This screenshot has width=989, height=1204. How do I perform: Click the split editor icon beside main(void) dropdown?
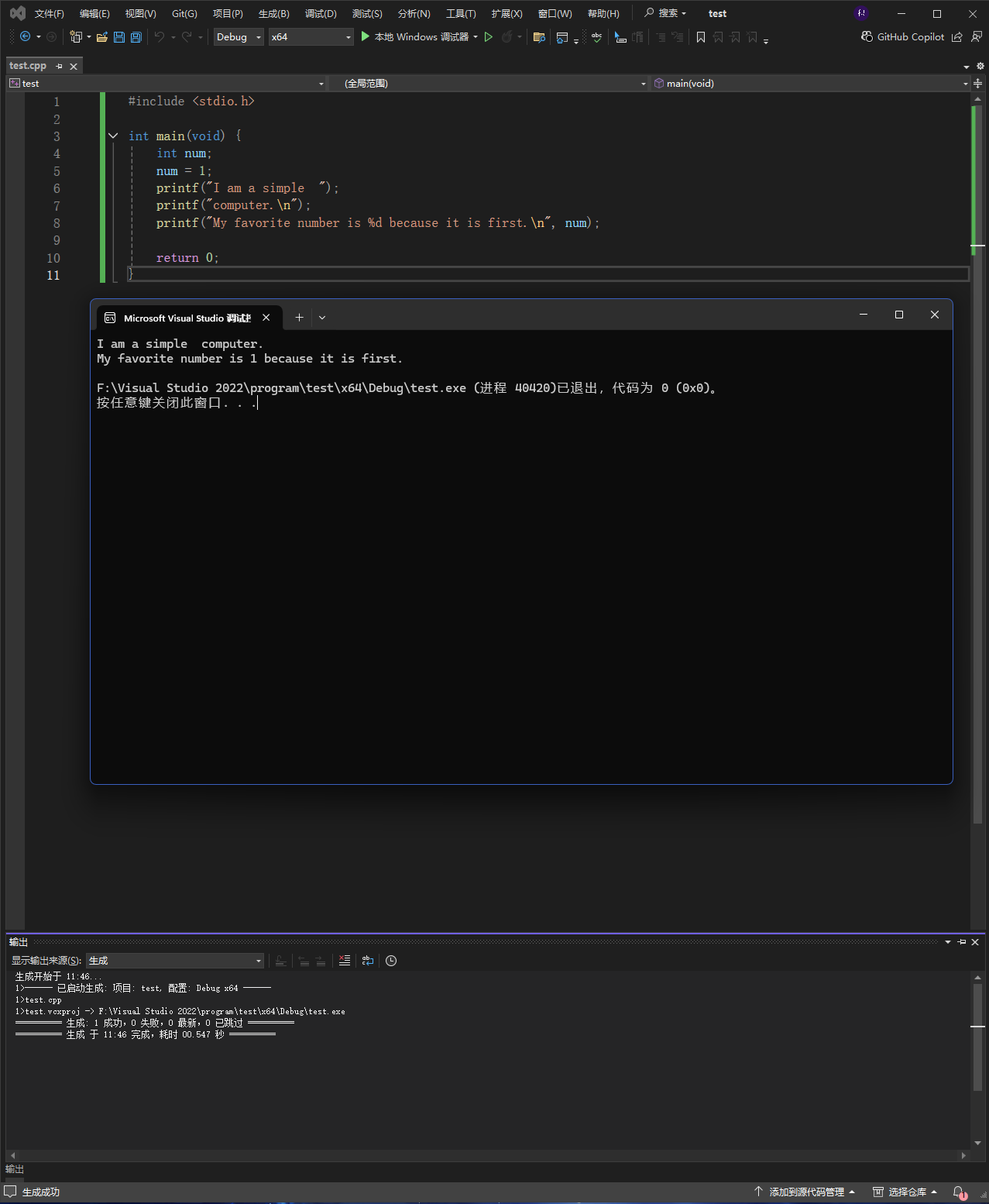[978, 83]
